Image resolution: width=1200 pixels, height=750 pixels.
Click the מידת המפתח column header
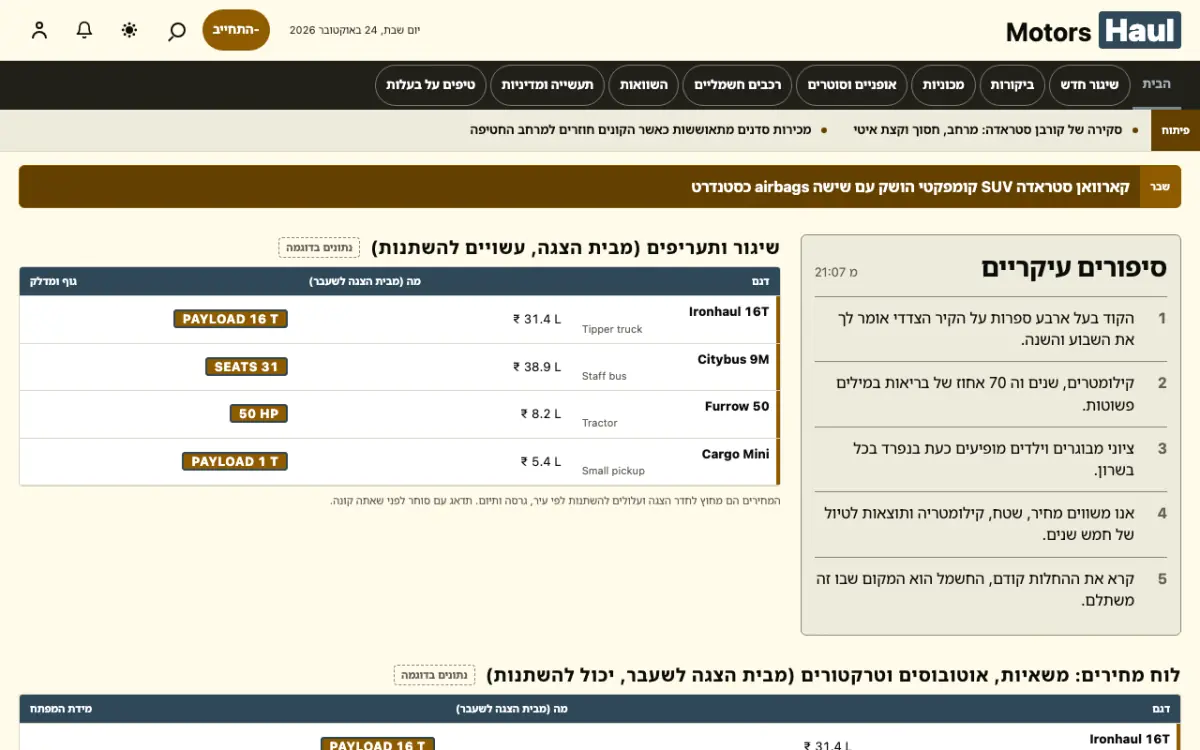pos(61,708)
